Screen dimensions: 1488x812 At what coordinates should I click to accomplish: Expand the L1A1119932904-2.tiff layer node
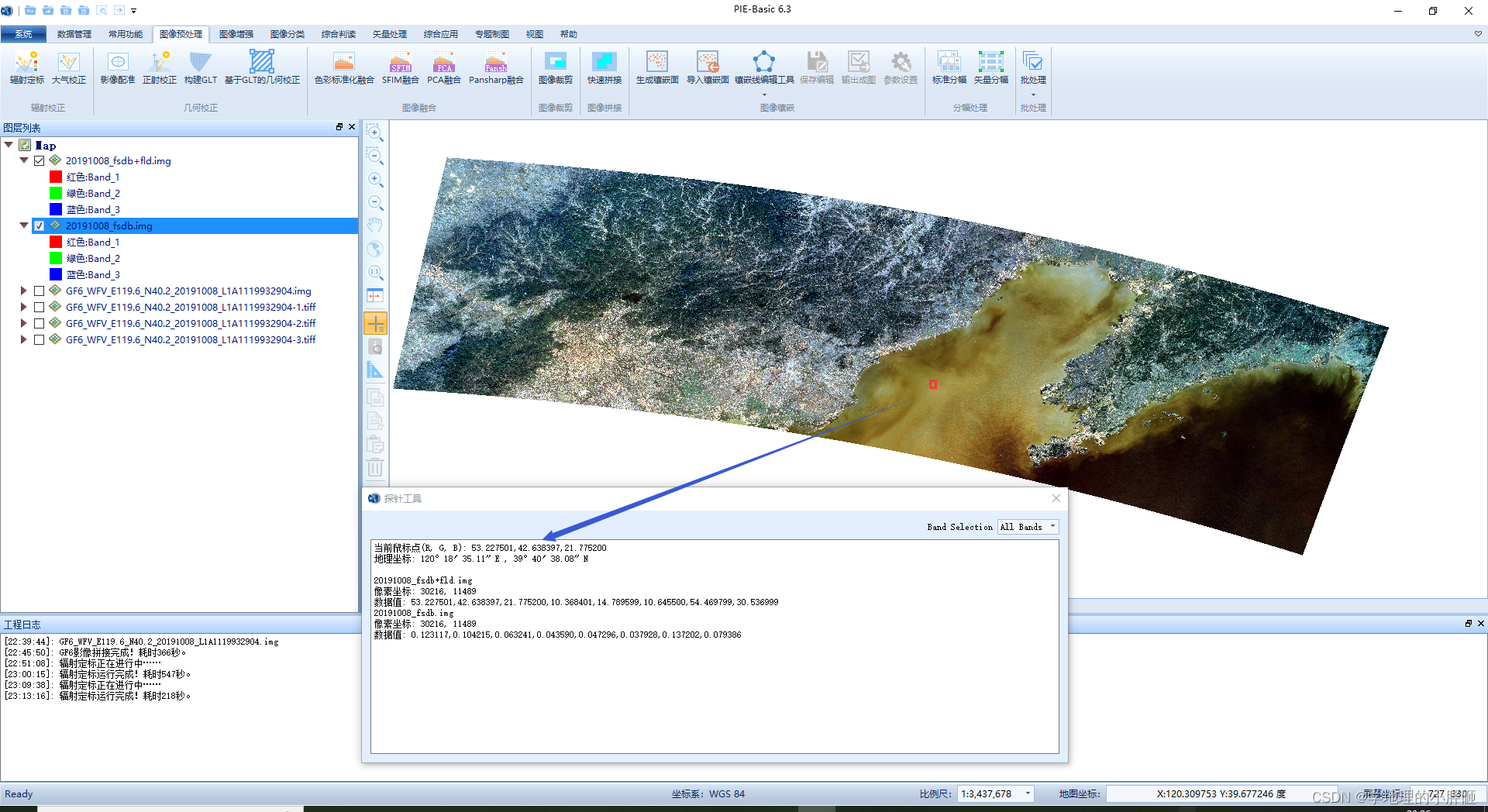pyautogui.click(x=24, y=323)
